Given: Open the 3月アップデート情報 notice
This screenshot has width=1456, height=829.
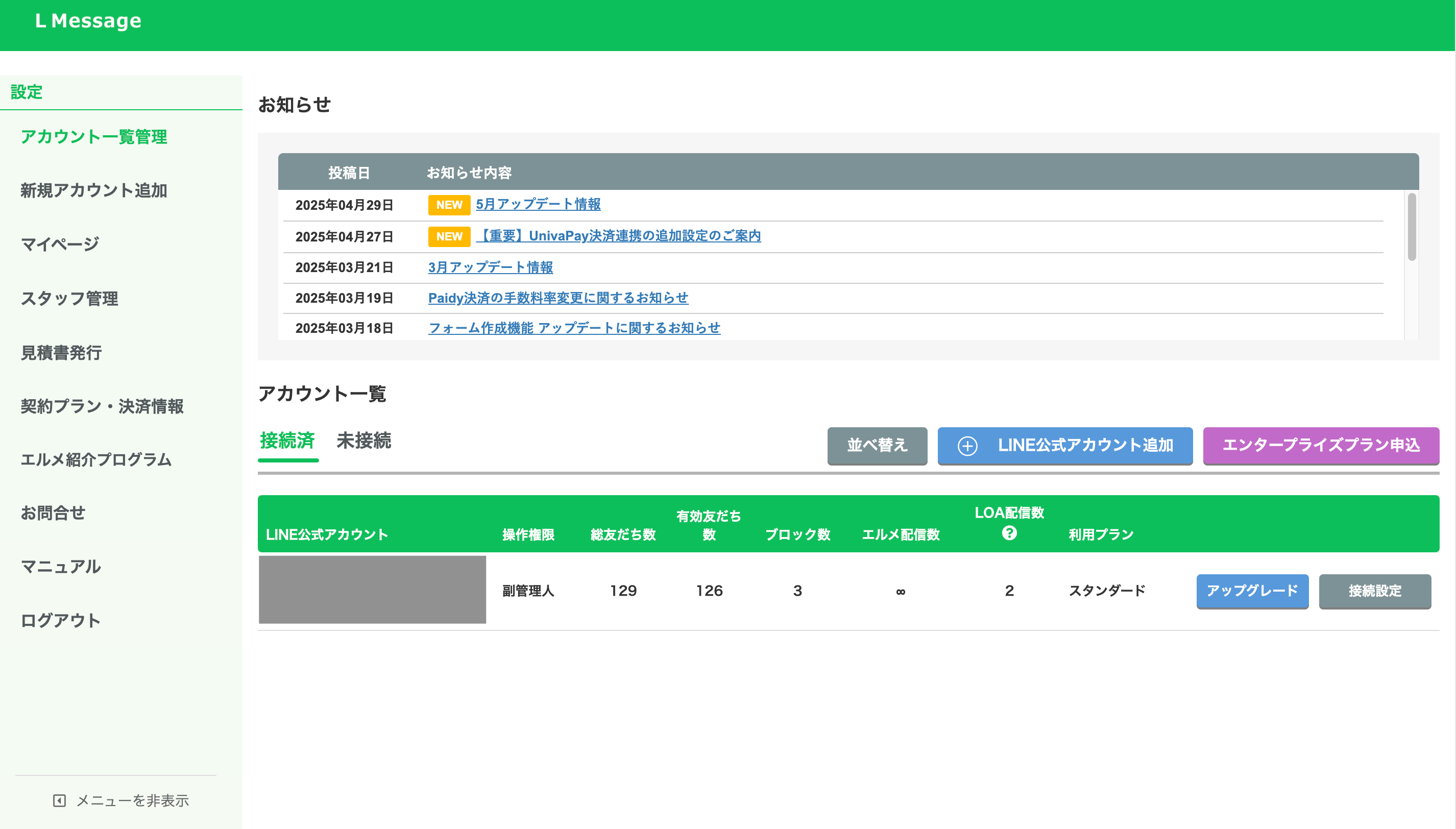Looking at the screenshot, I should click(x=490, y=267).
